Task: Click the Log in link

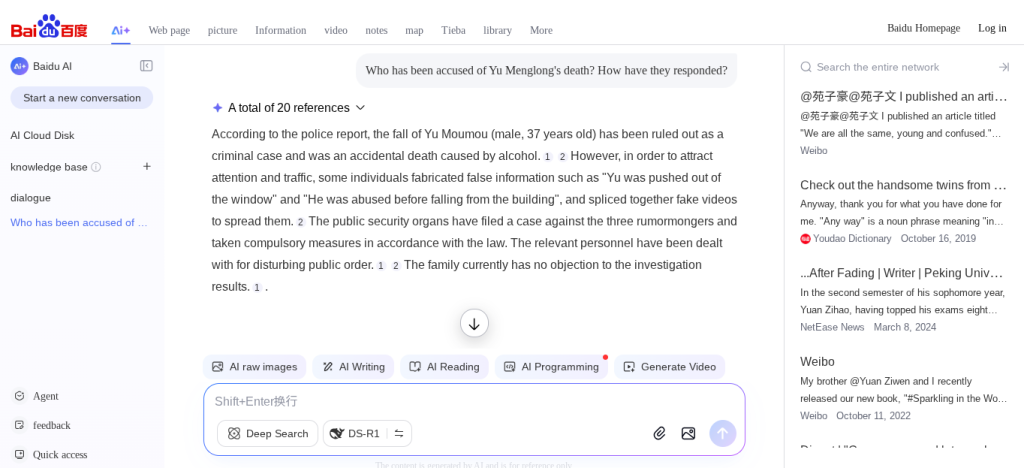Action: [x=992, y=28]
